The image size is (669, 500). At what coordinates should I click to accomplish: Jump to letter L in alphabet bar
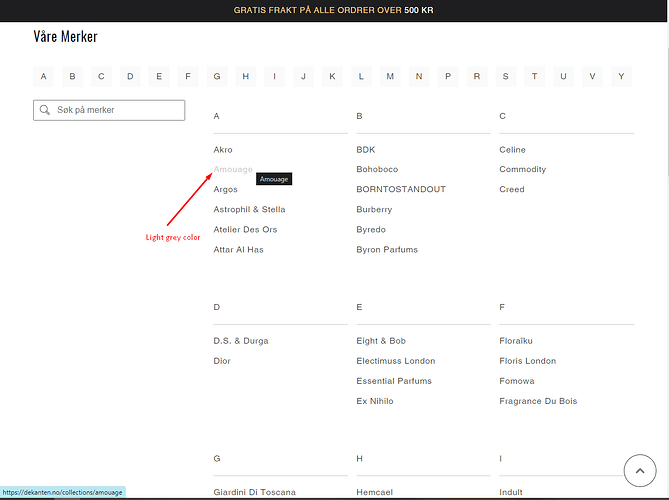point(361,76)
